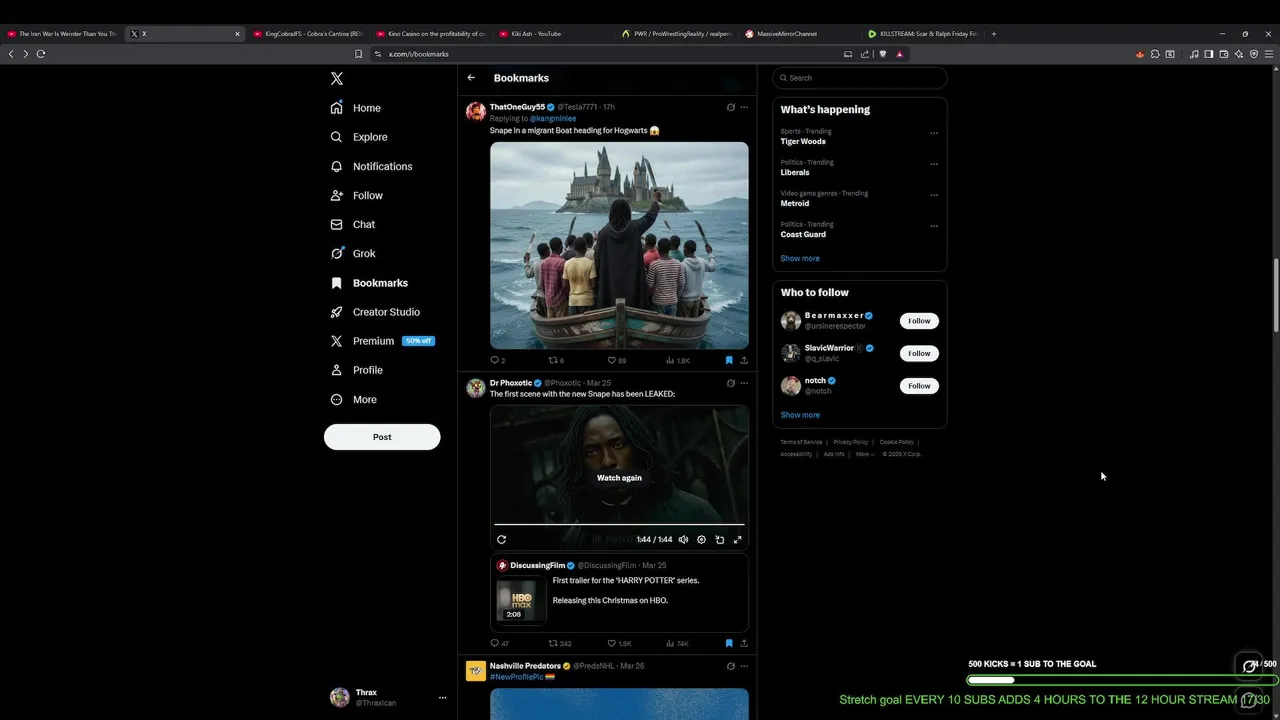Screen dimensions: 1280x720
Task: Expand the More menu in the sidebar
Action: click(354, 399)
